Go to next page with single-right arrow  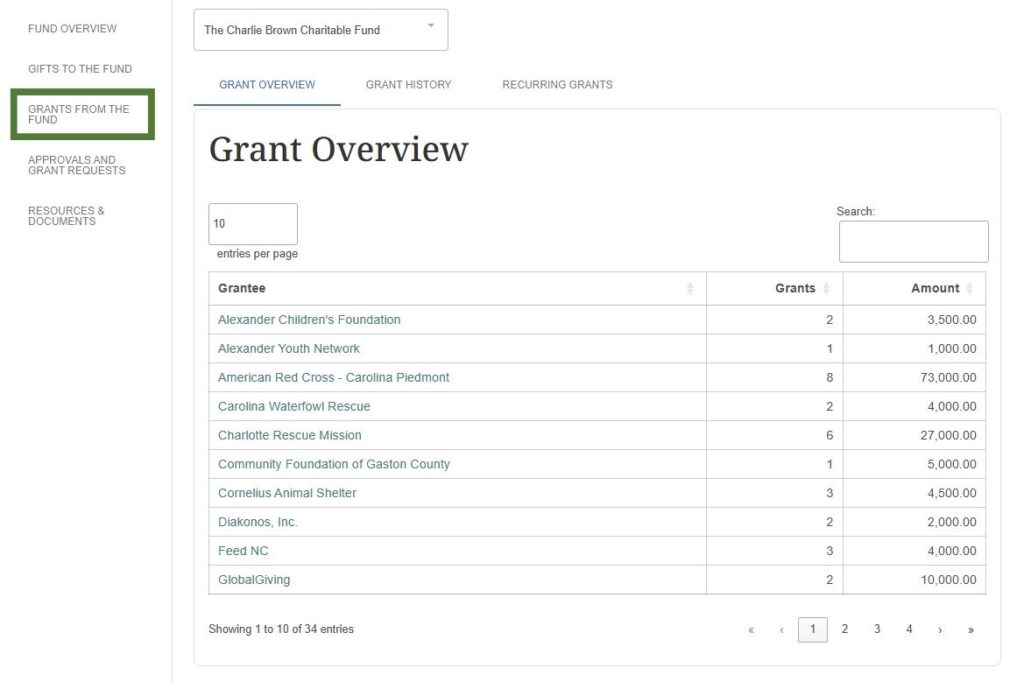[x=940, y=630]
